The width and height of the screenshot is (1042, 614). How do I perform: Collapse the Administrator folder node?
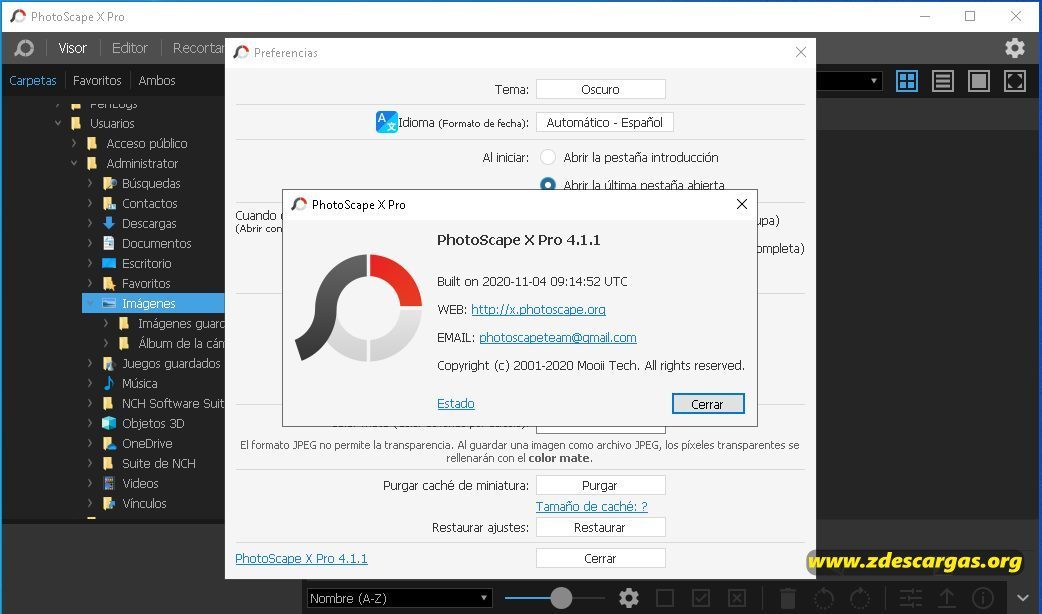point(74,163)
